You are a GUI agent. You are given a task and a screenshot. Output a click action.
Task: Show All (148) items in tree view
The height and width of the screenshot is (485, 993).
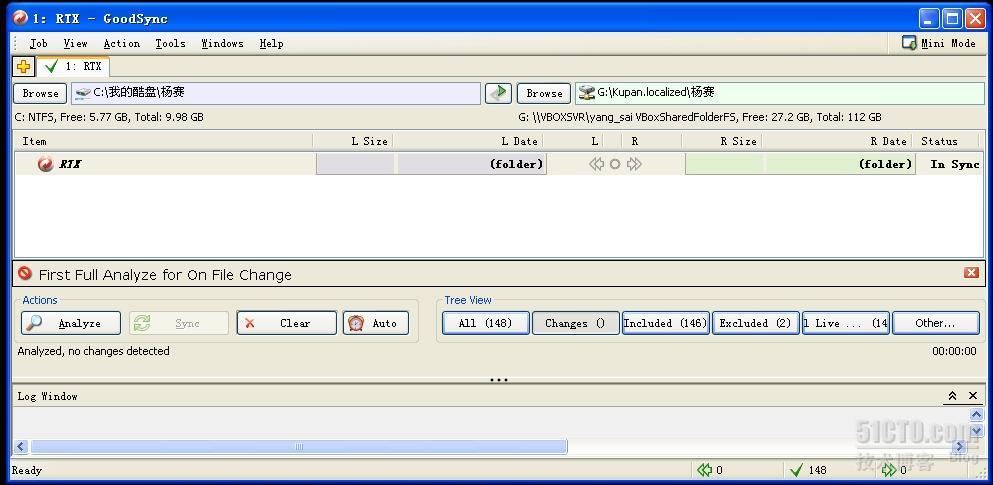(x=486, y=323)
